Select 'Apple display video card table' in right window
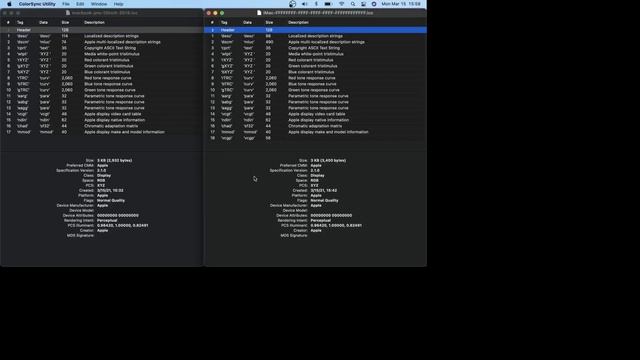 [x=315, y=114]
